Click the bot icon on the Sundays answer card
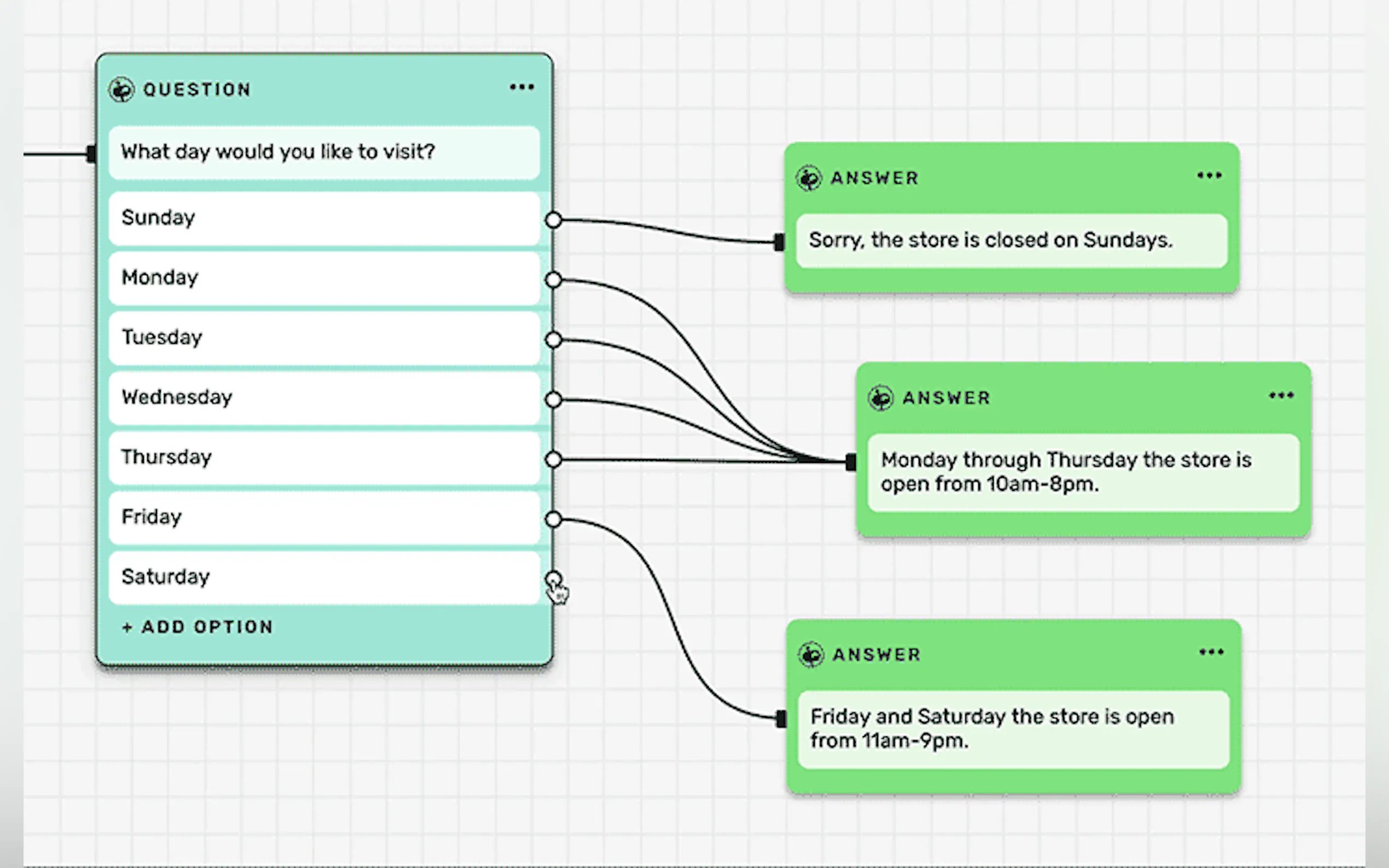The height and width of the screenshot is (868, 1389). click(808, 178)
